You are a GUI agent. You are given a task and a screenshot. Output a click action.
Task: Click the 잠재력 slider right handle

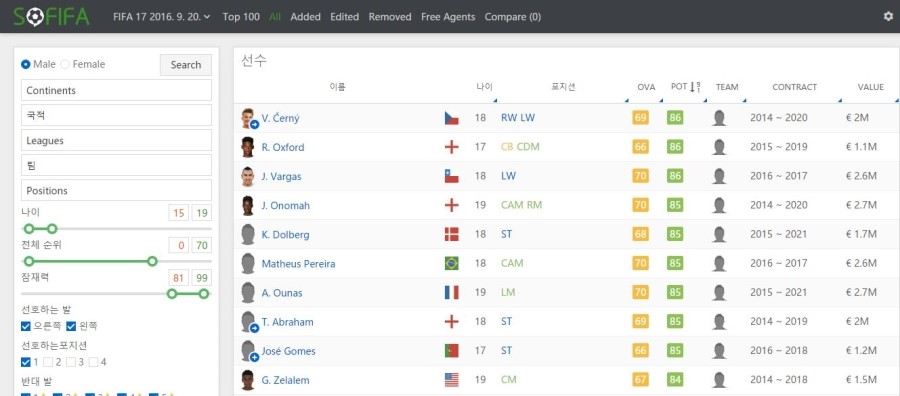click(x=203, y=294)
